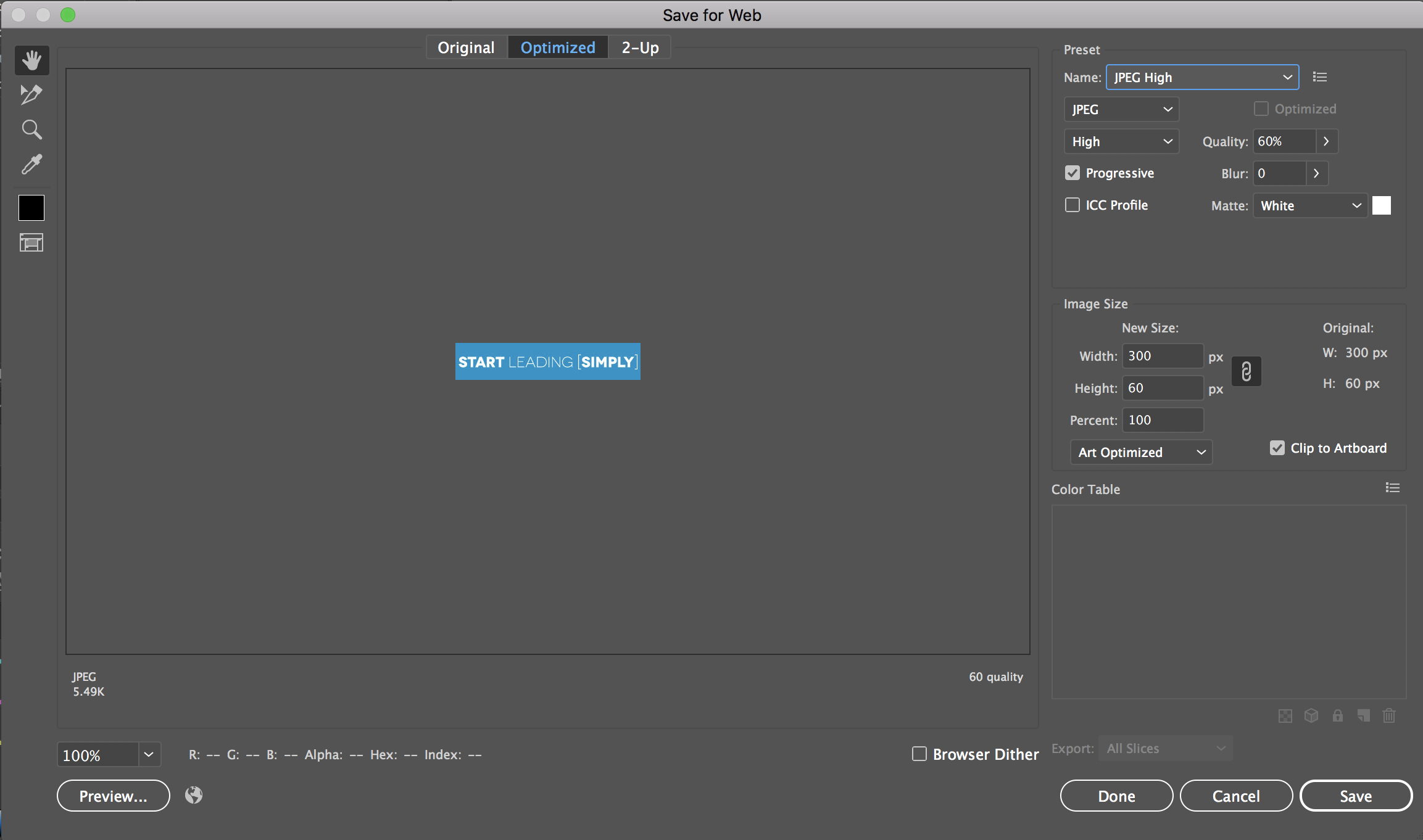Screen dimensions: 1423x840
Task: Click the Preview button
Action: (113, 796)
